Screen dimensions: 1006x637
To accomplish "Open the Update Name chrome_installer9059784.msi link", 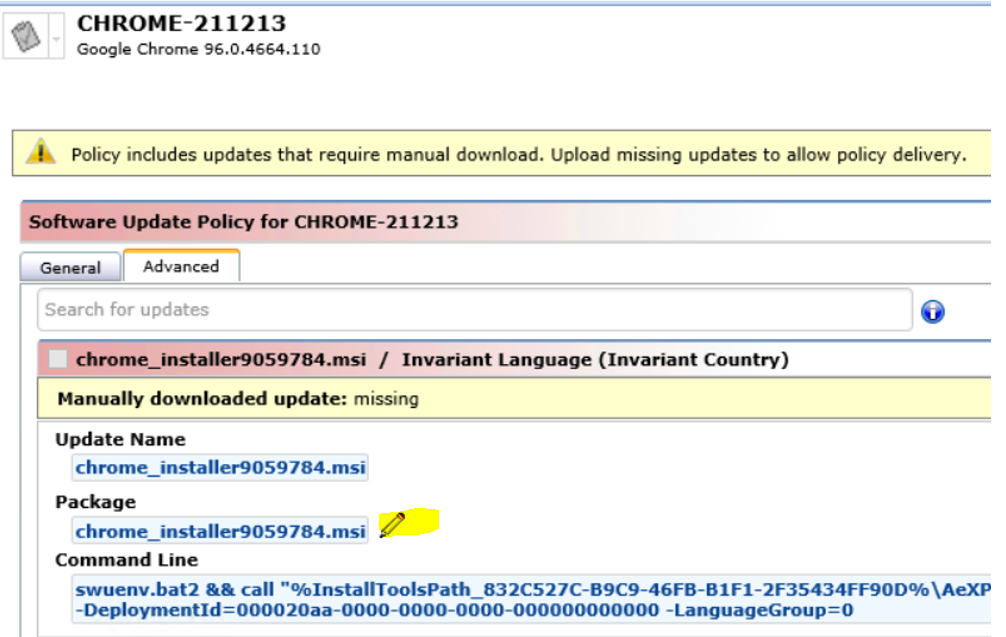I will [220, 467].
